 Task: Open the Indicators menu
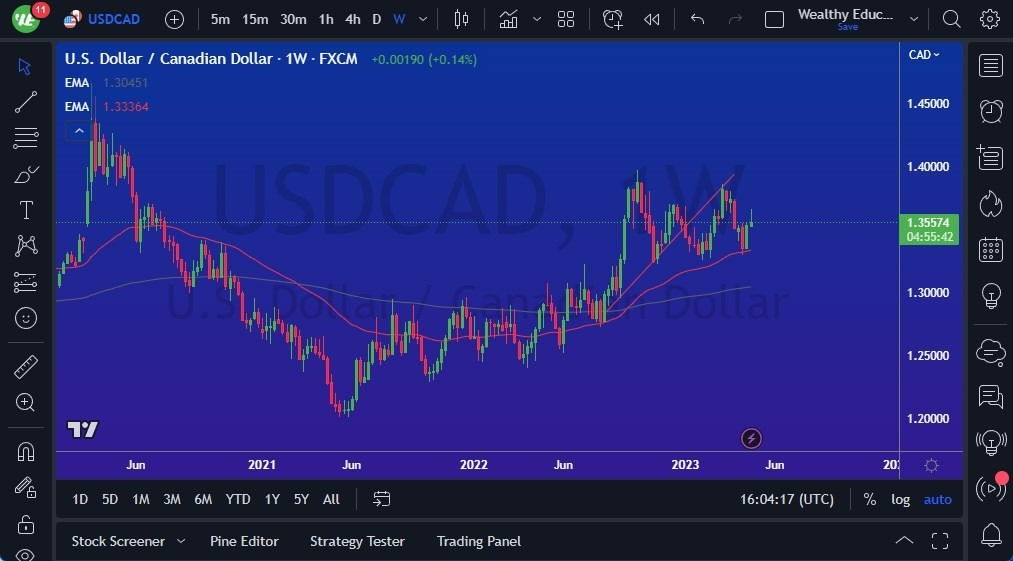[x=508, y=19]
